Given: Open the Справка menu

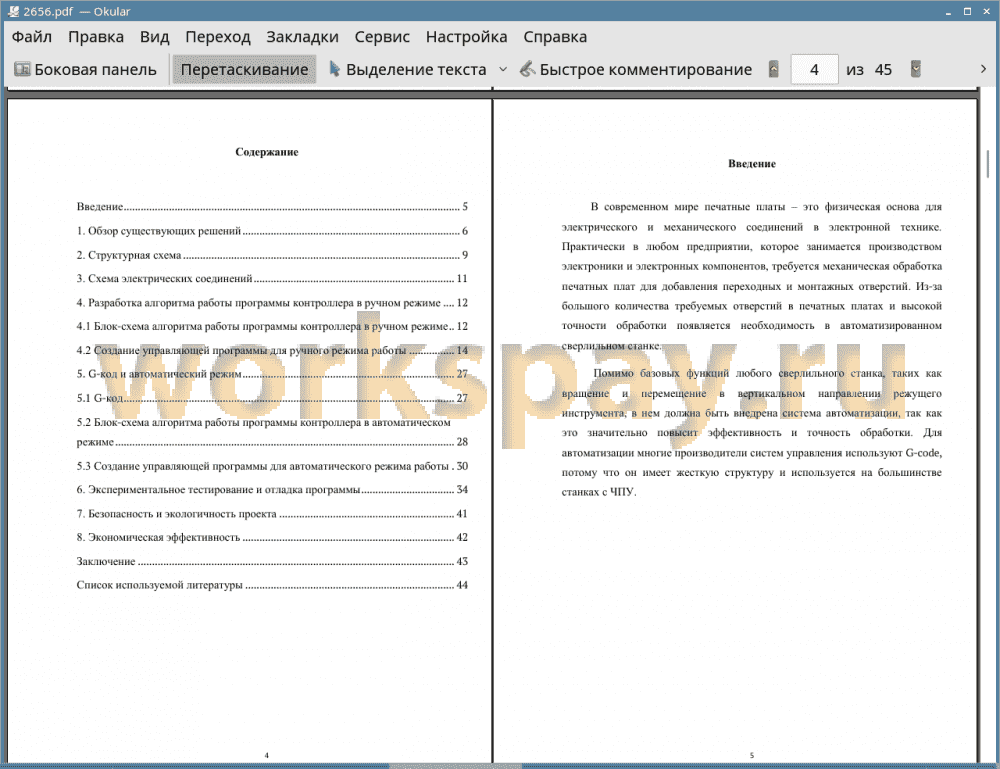Looking at the screenshot, I should pos(555,37).
